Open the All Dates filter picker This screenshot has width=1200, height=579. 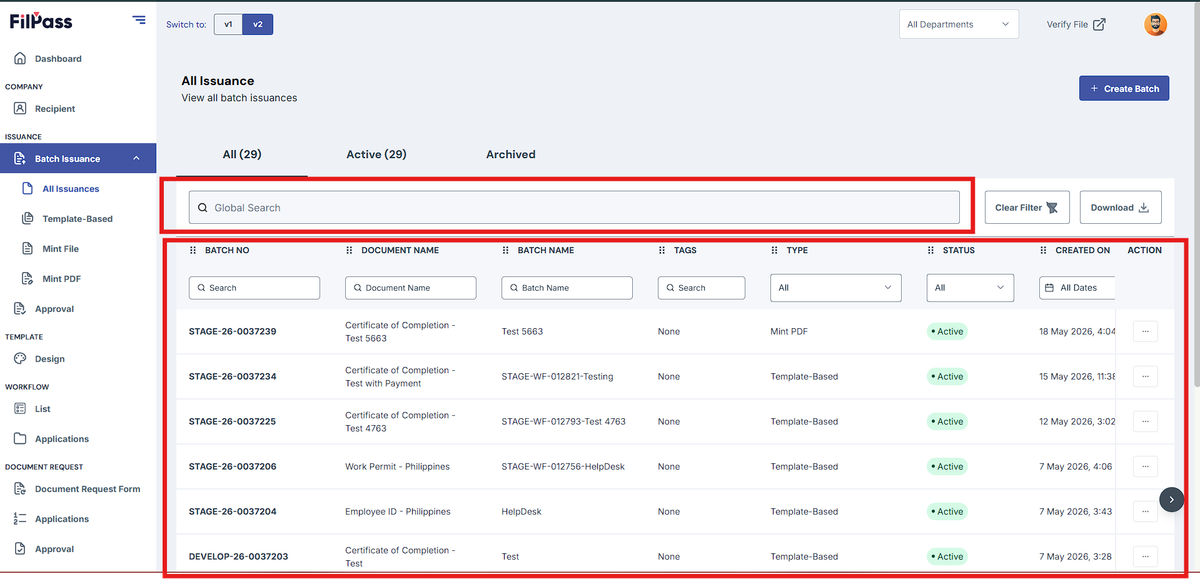(x=1077, y=288)
